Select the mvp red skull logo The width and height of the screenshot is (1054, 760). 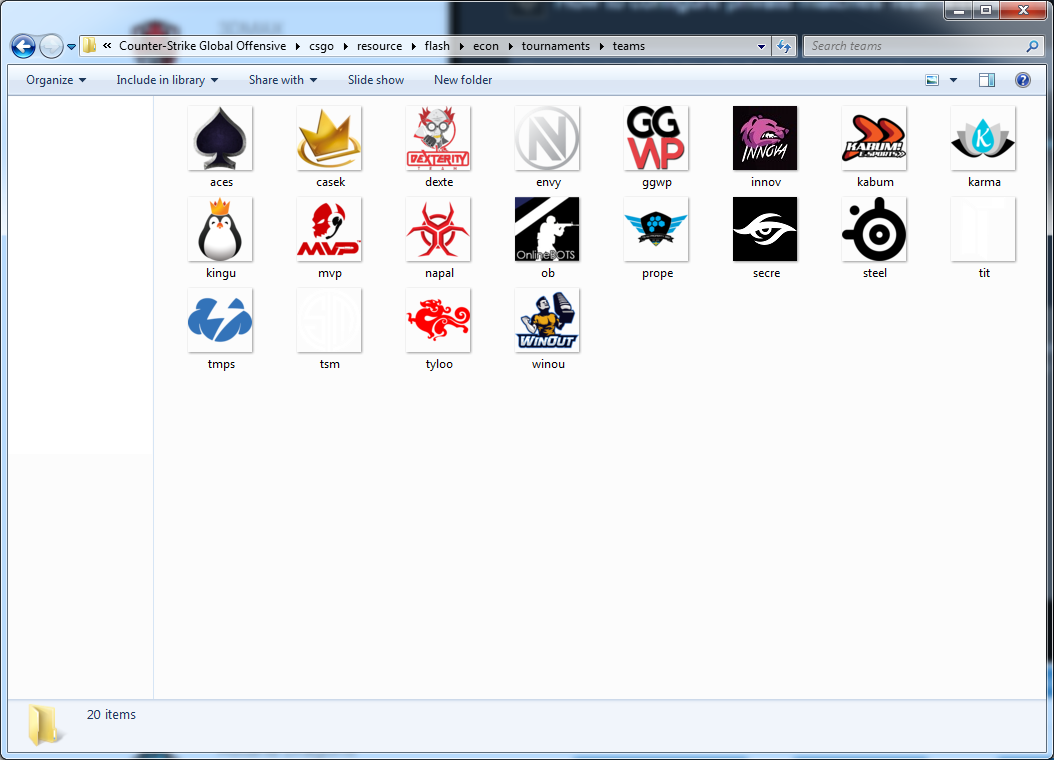[329, 229]
